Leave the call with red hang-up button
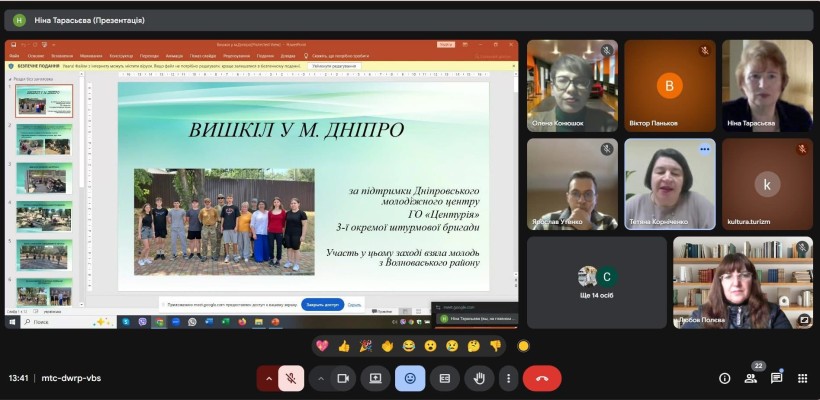 pyautogui.click(x=542, y=379)
